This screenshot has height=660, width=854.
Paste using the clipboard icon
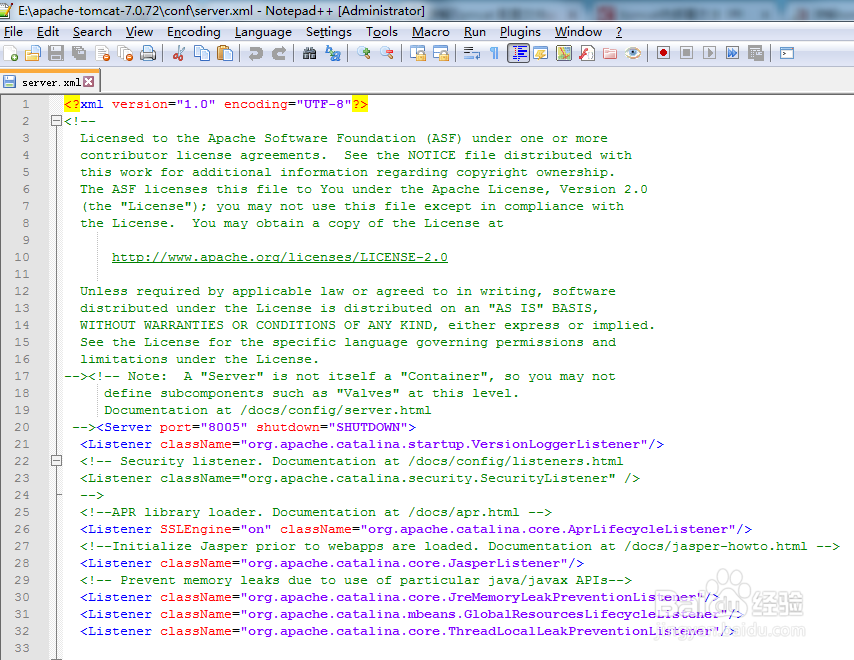(x=225, y=53)
